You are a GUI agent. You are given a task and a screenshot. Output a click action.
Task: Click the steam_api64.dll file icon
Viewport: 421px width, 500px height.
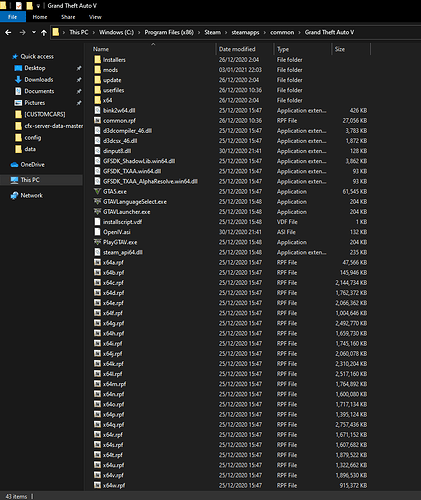click(x=97, y=252)
